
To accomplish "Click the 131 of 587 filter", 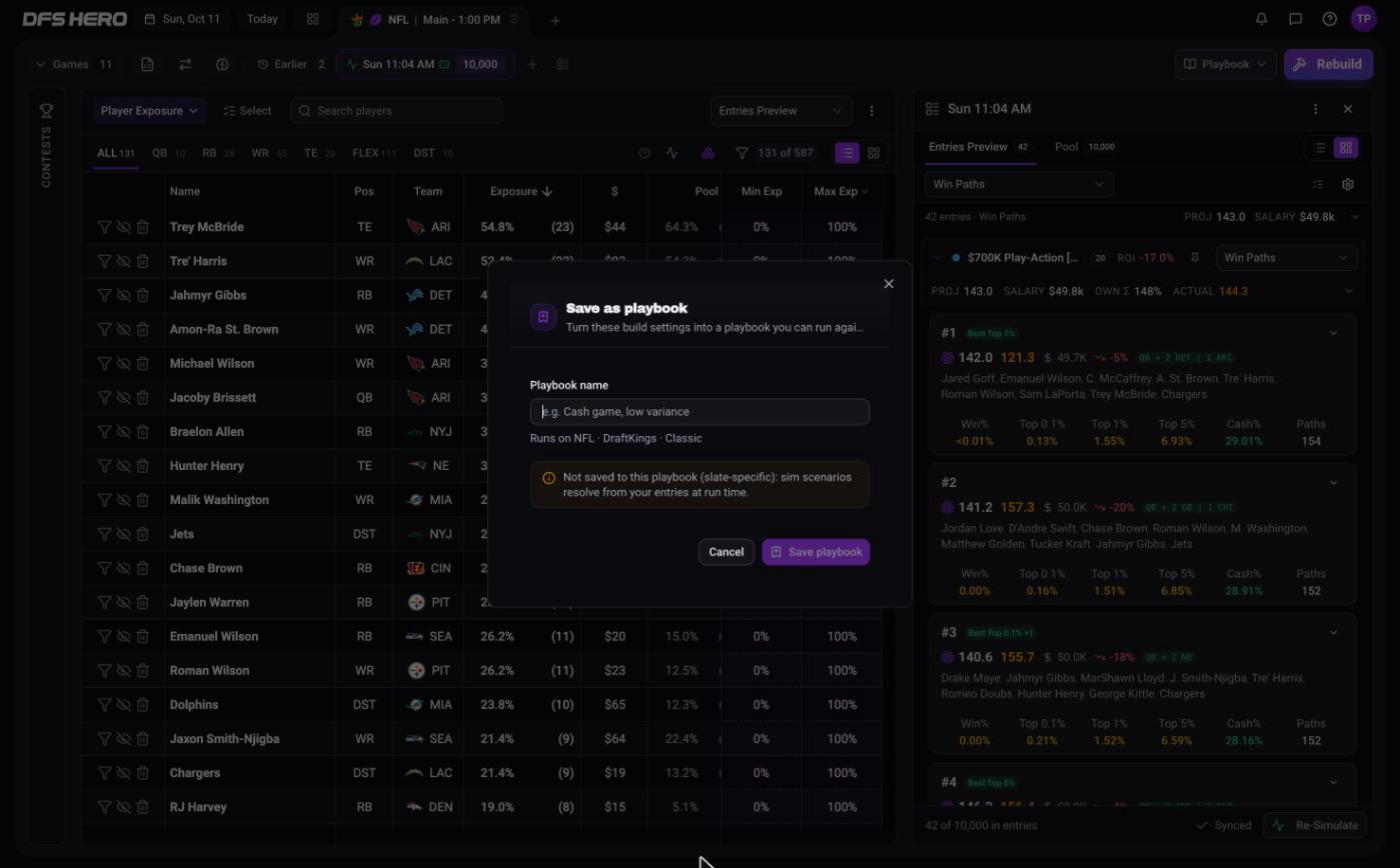I will click(x=775, y=153).
